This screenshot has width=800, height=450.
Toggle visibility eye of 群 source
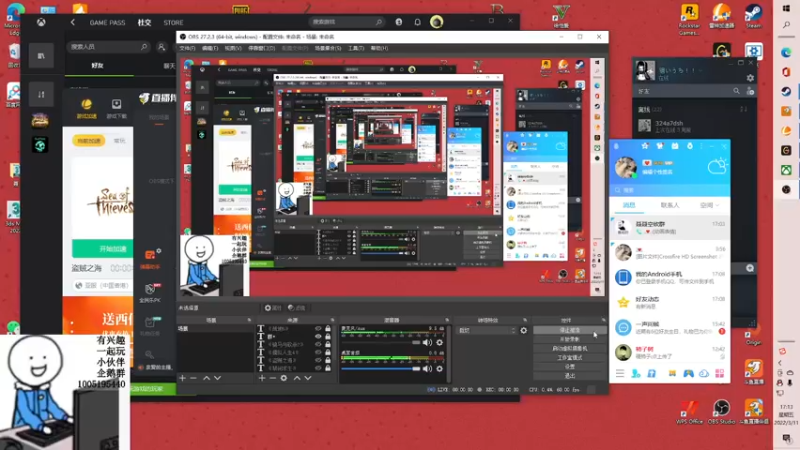point(318,337)
